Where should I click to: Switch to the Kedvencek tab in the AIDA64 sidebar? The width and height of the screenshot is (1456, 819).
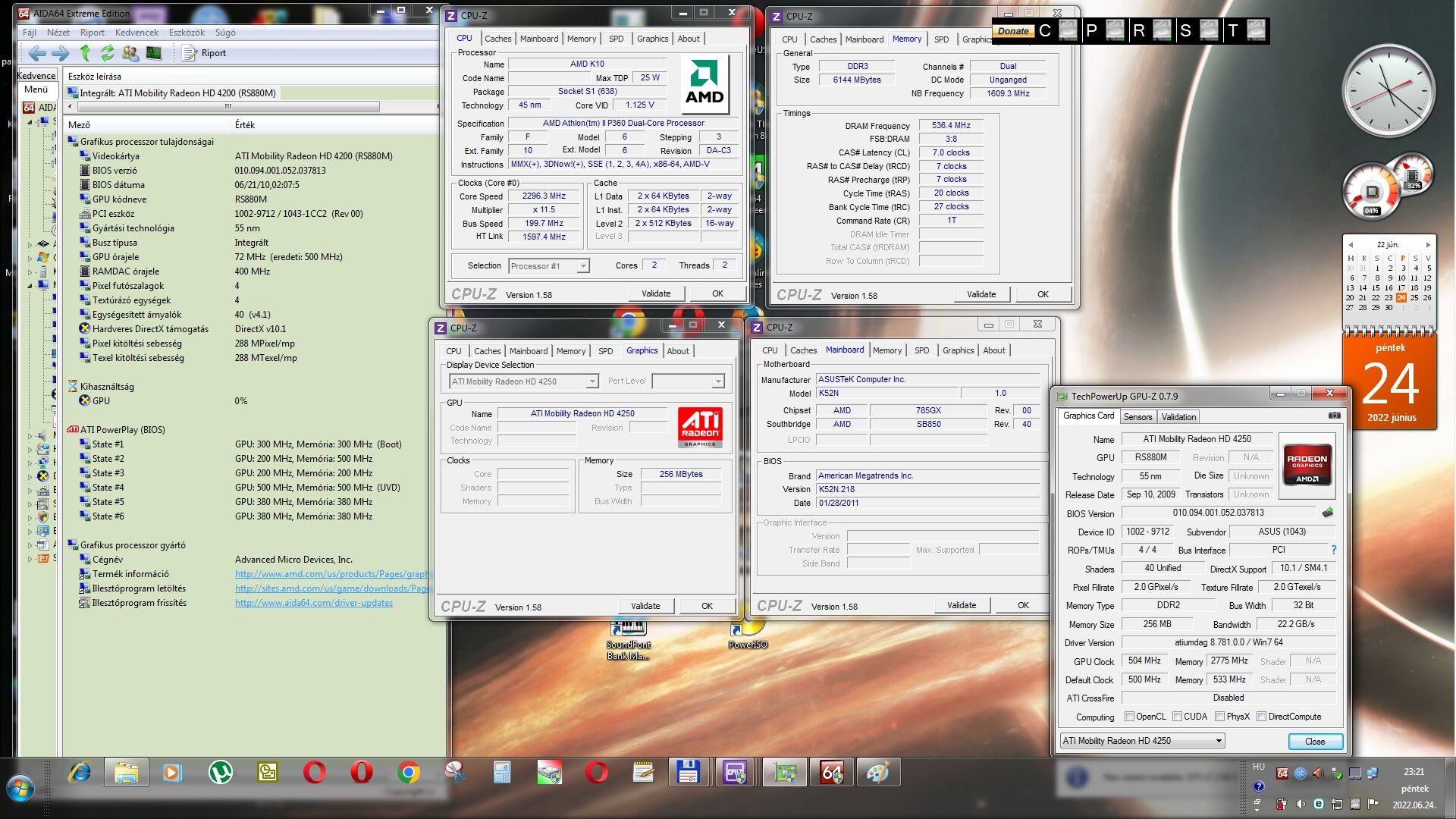[x=36, y=76]
